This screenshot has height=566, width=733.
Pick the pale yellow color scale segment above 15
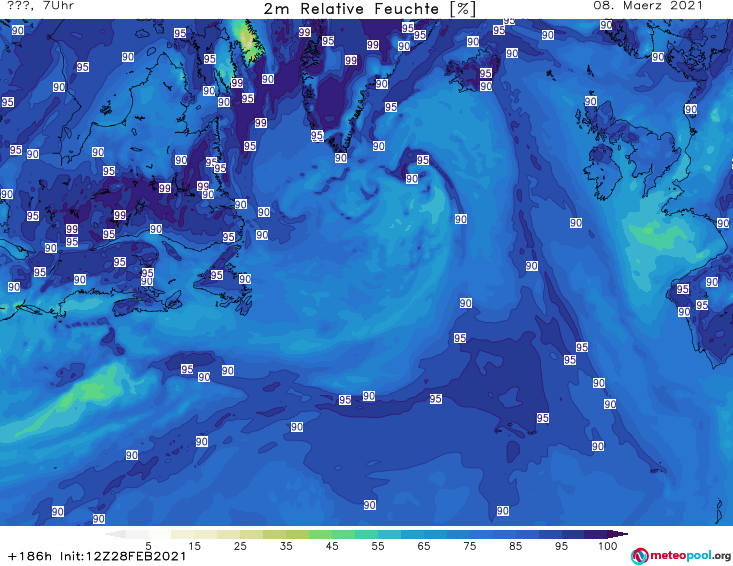pyautogui.click(x=205, y=534)
